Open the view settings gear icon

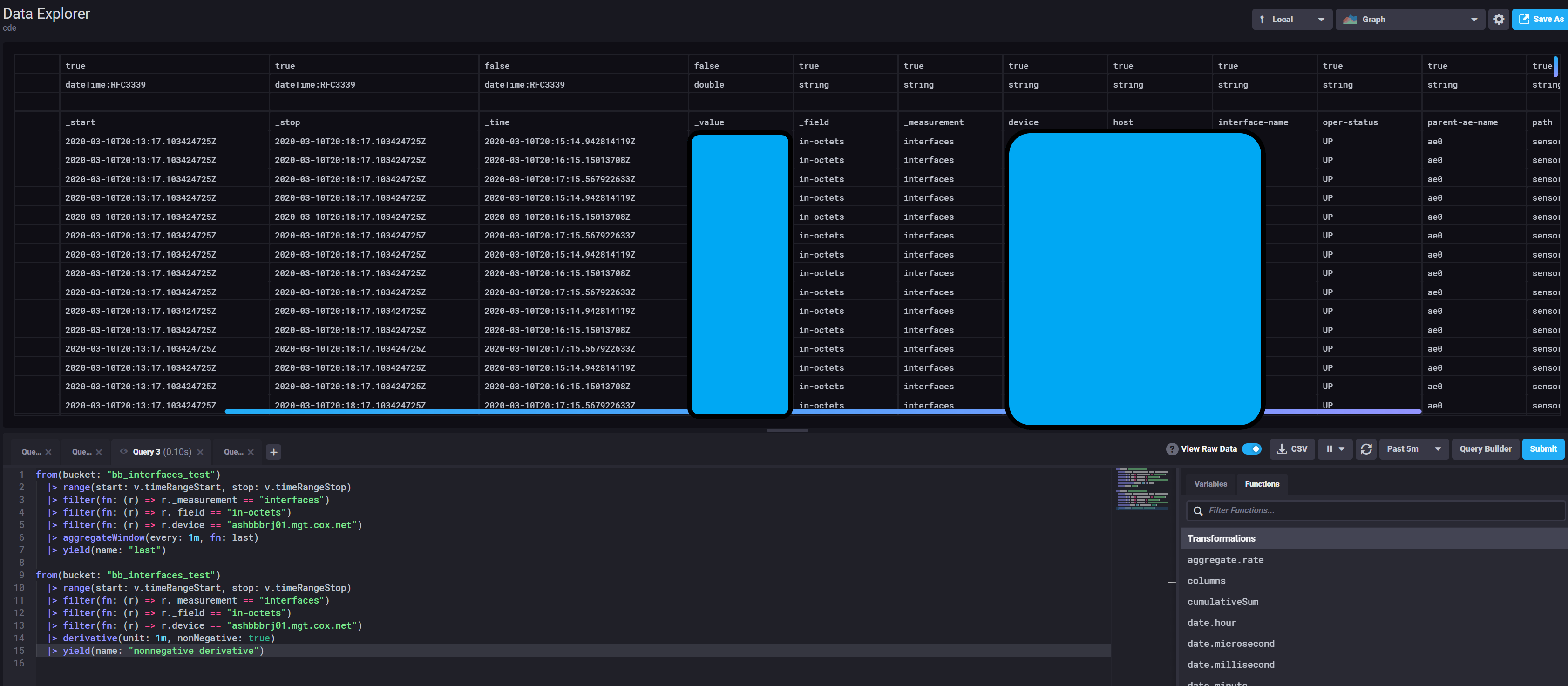[x=1499, y=20]
